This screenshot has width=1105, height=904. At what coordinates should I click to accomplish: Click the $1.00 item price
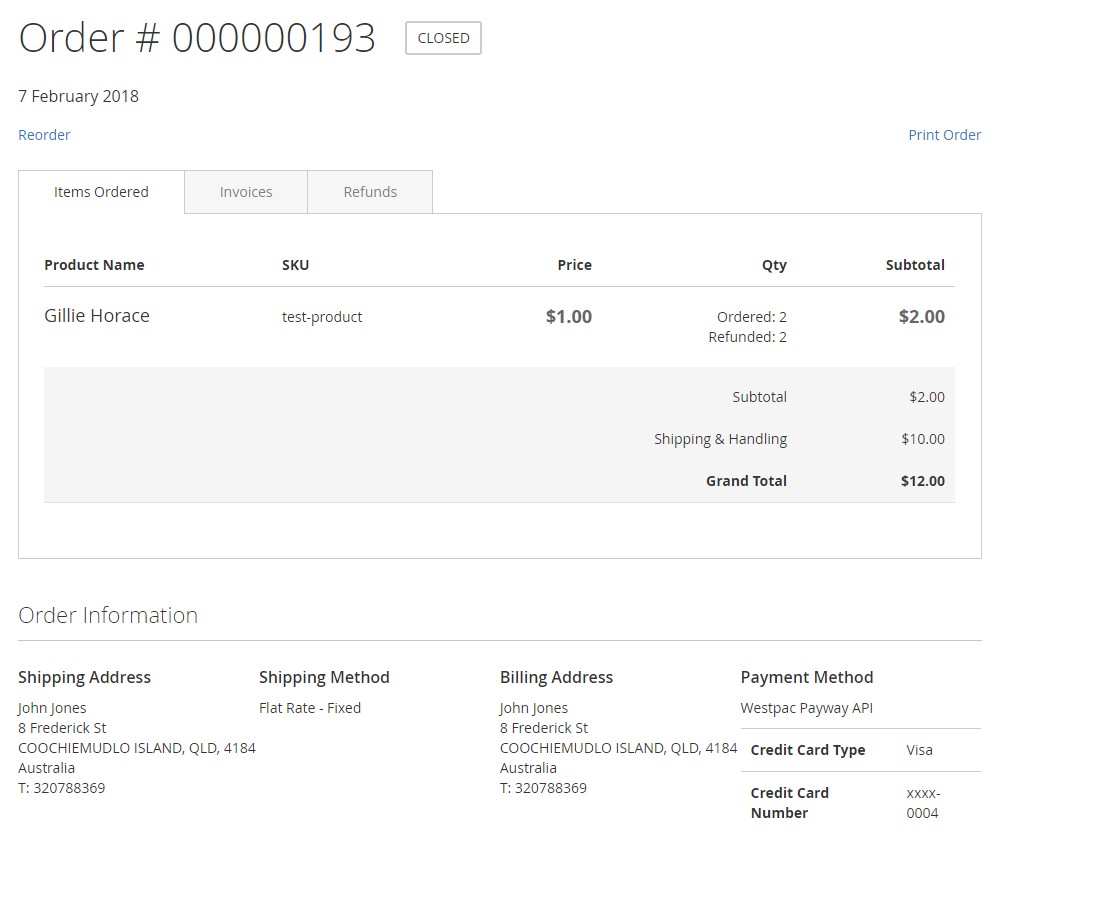[568, 317]
